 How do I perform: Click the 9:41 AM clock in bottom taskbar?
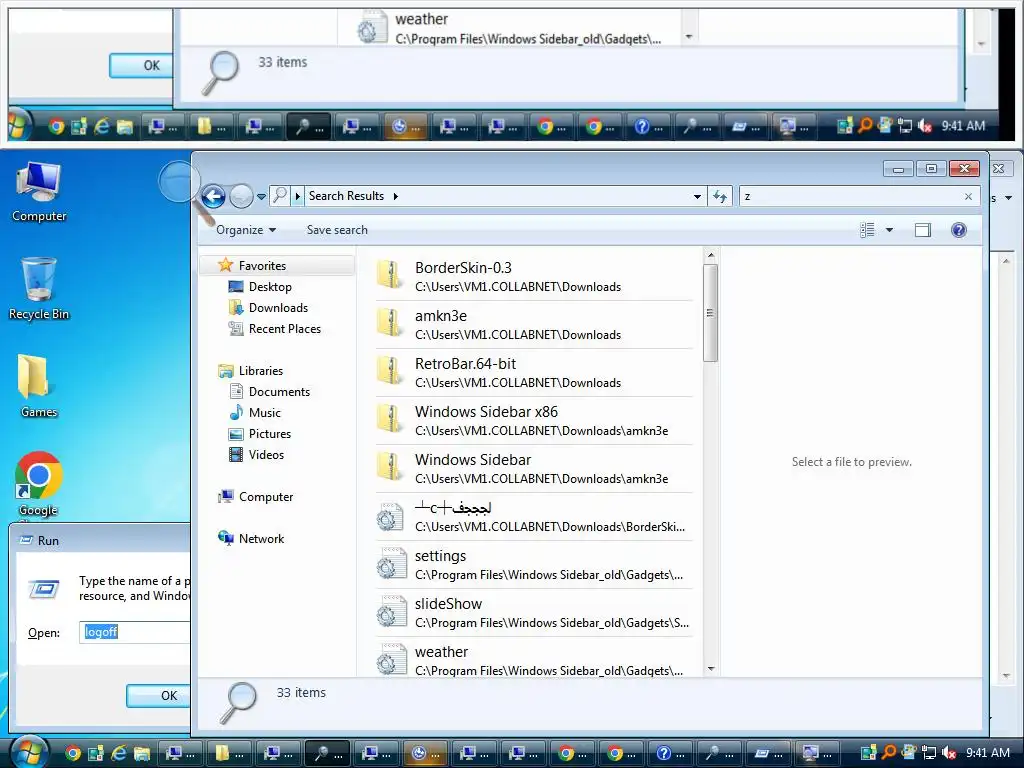tap(988, 753)
